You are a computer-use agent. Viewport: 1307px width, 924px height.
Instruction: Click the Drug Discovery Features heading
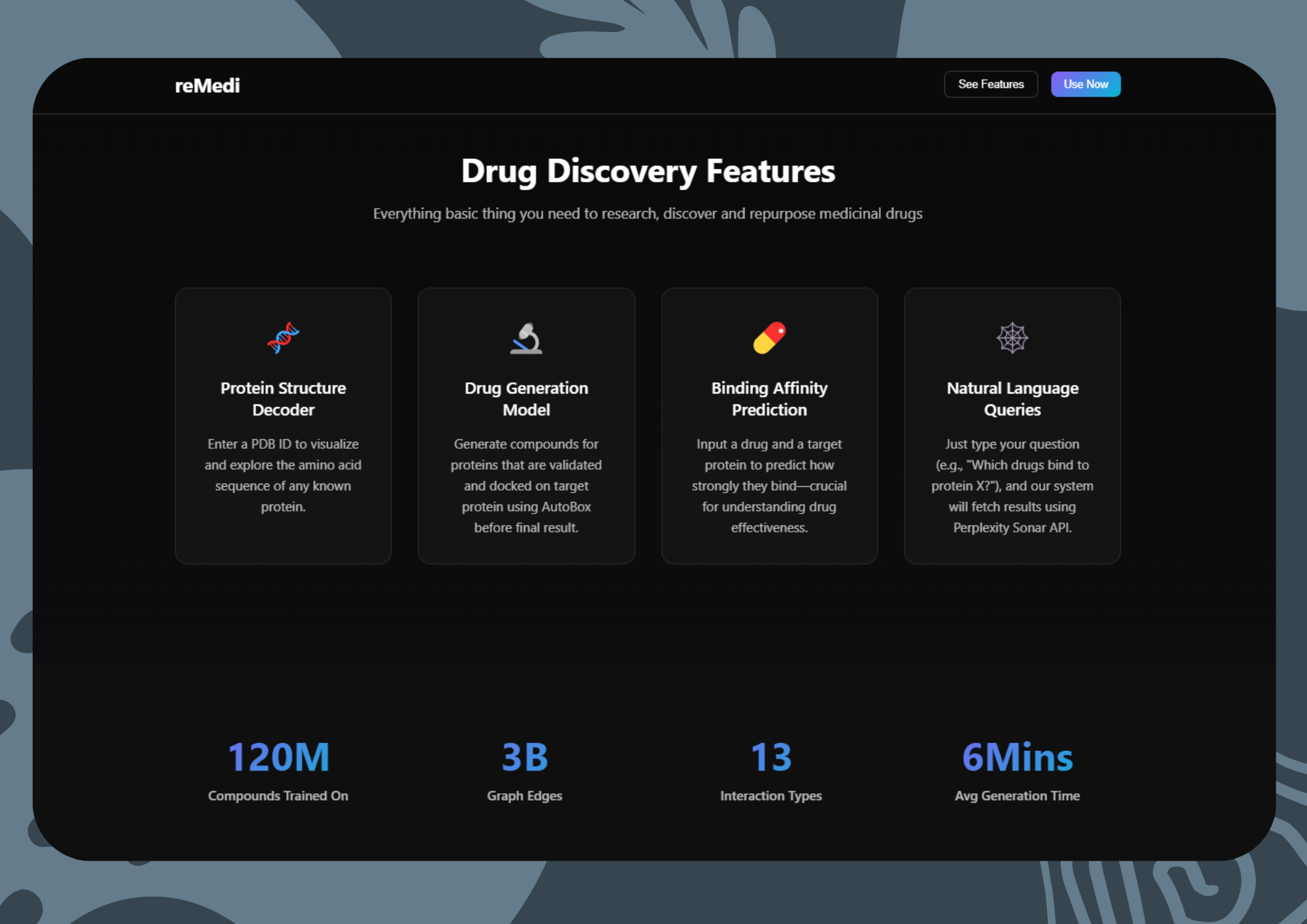tap(648, 171)
